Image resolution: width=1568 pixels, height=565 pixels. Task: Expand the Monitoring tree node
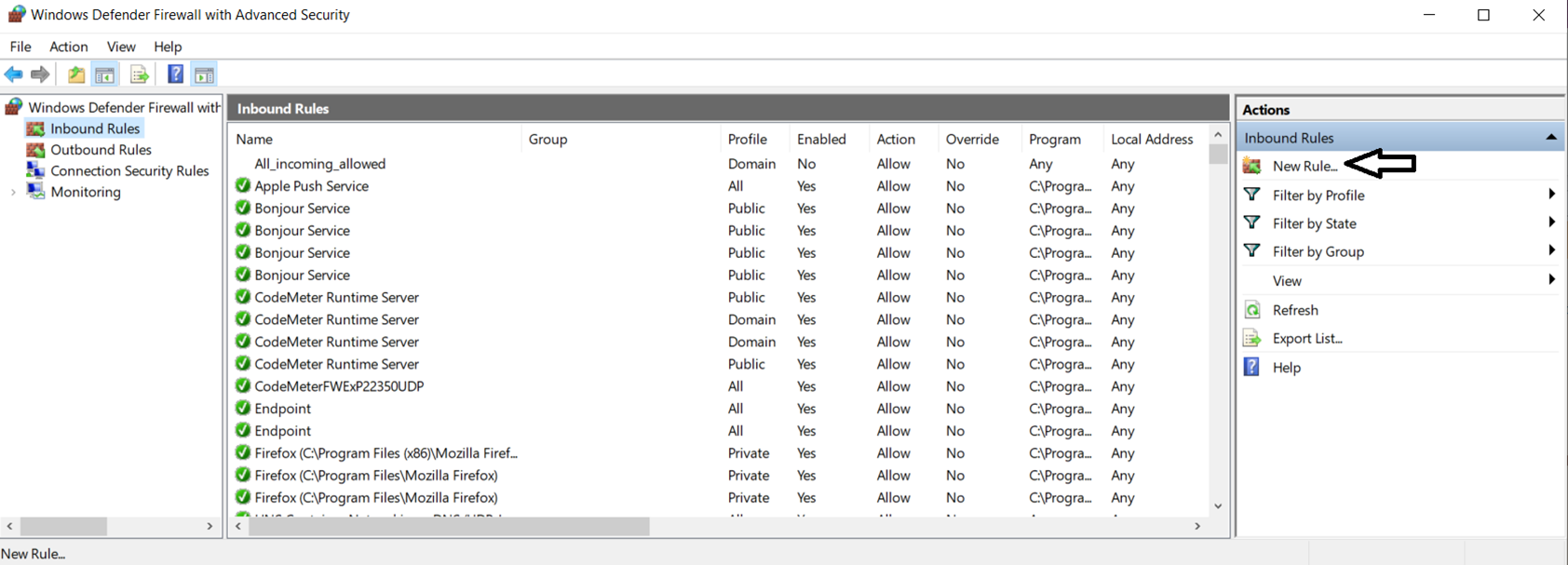(x=13, y=193)
